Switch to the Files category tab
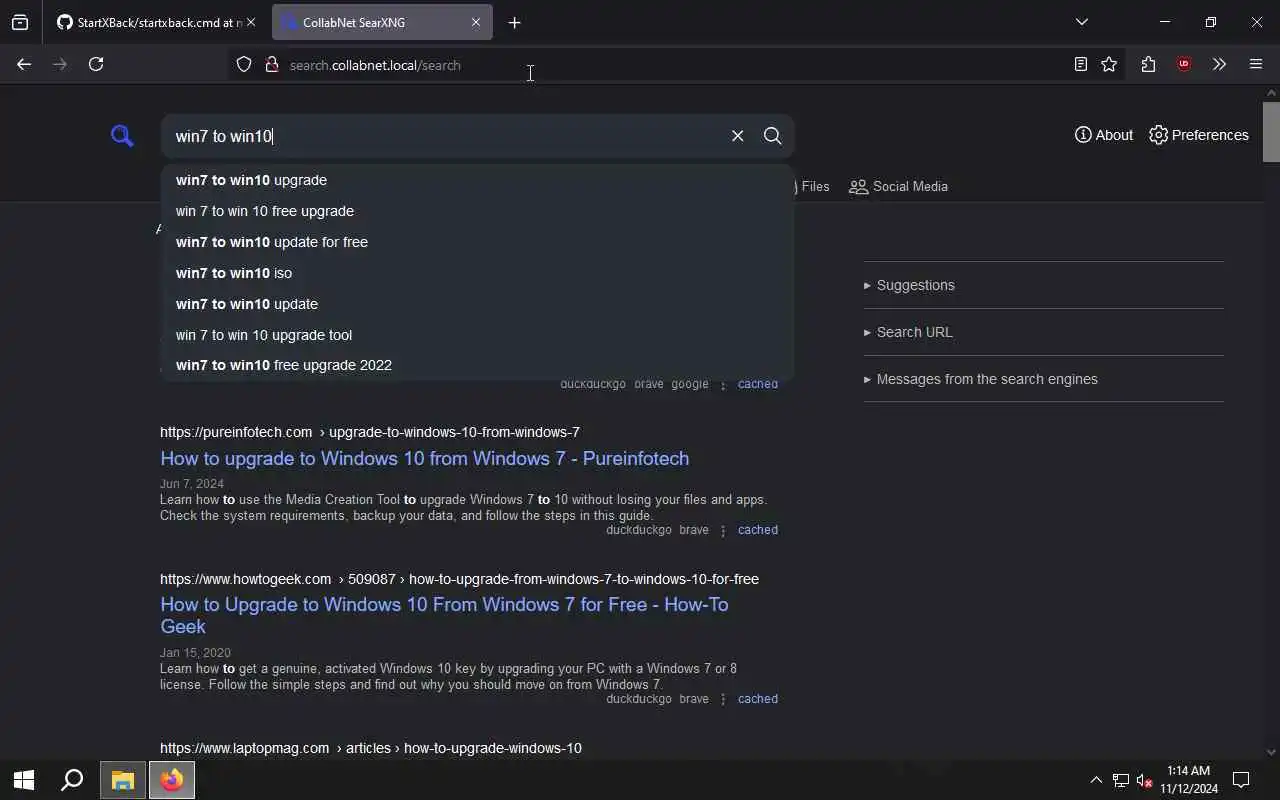 (x=812, y=186)
